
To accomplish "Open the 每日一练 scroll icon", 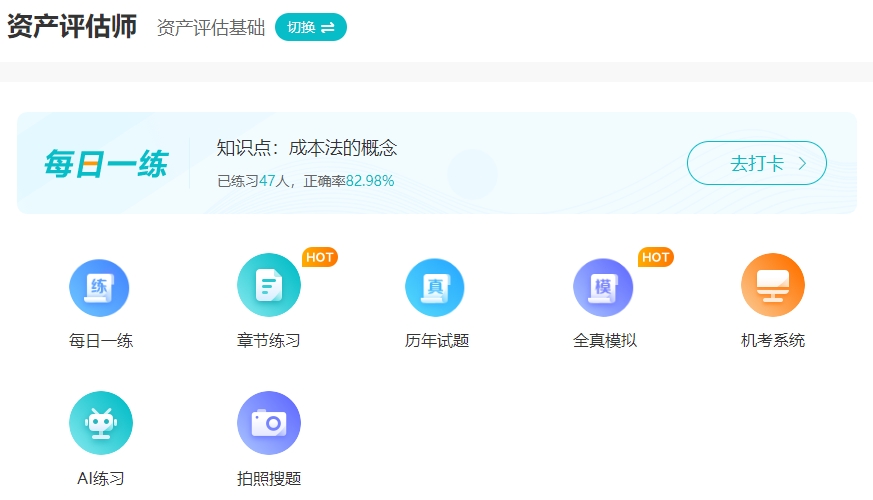I will (100, 287).
